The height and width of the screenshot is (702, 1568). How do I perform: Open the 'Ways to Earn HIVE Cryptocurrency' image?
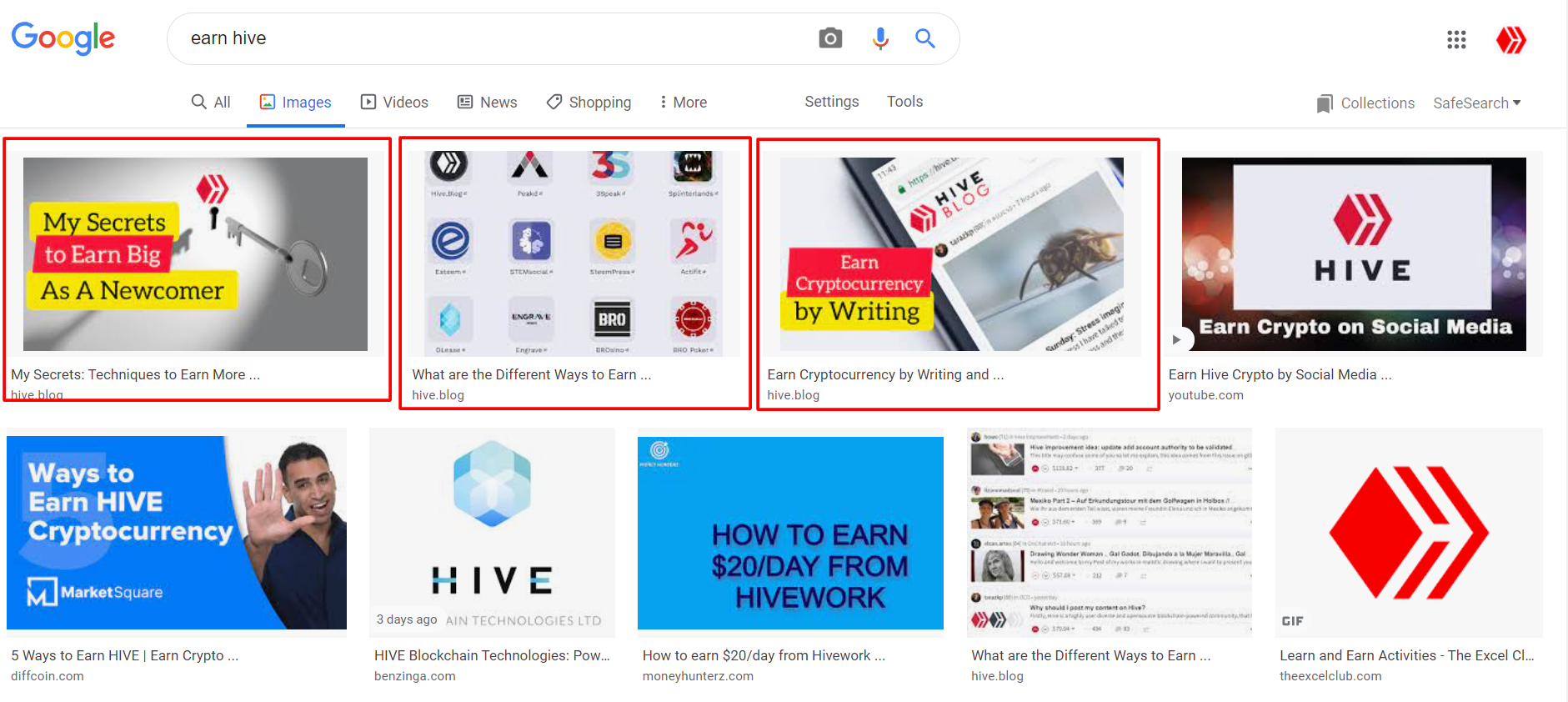[177, 532]
